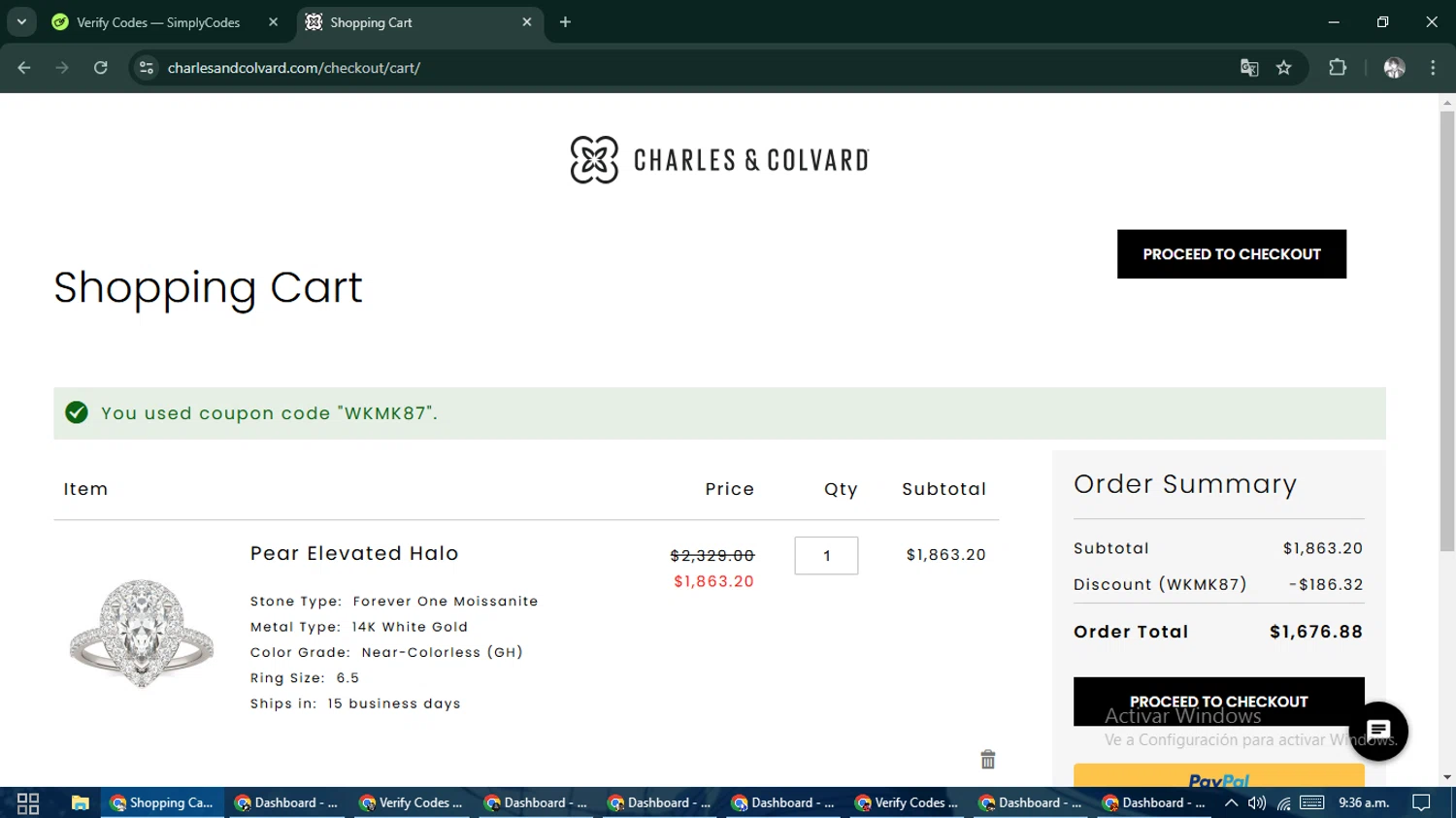The height and width of the screenshot is (818, 1456).
Task: Open the Chrome three-dot menu
Action: [1433, 68]
